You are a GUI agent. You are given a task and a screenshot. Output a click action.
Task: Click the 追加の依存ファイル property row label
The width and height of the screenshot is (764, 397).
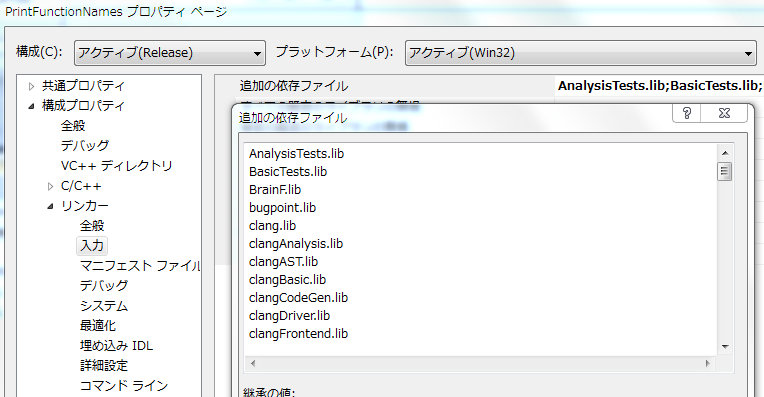pyautogui.click(x=294, y=86)
